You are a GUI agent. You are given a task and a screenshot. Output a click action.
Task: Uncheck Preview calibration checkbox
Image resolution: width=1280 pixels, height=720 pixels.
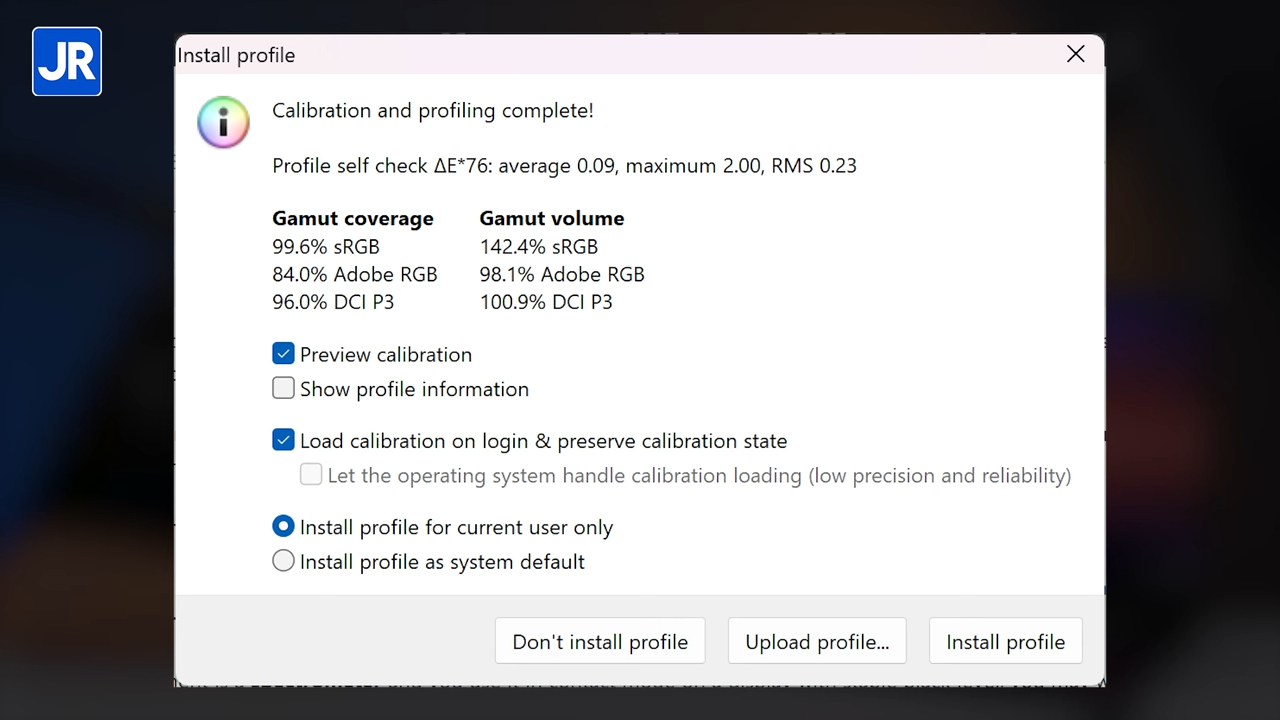[284, 354]
